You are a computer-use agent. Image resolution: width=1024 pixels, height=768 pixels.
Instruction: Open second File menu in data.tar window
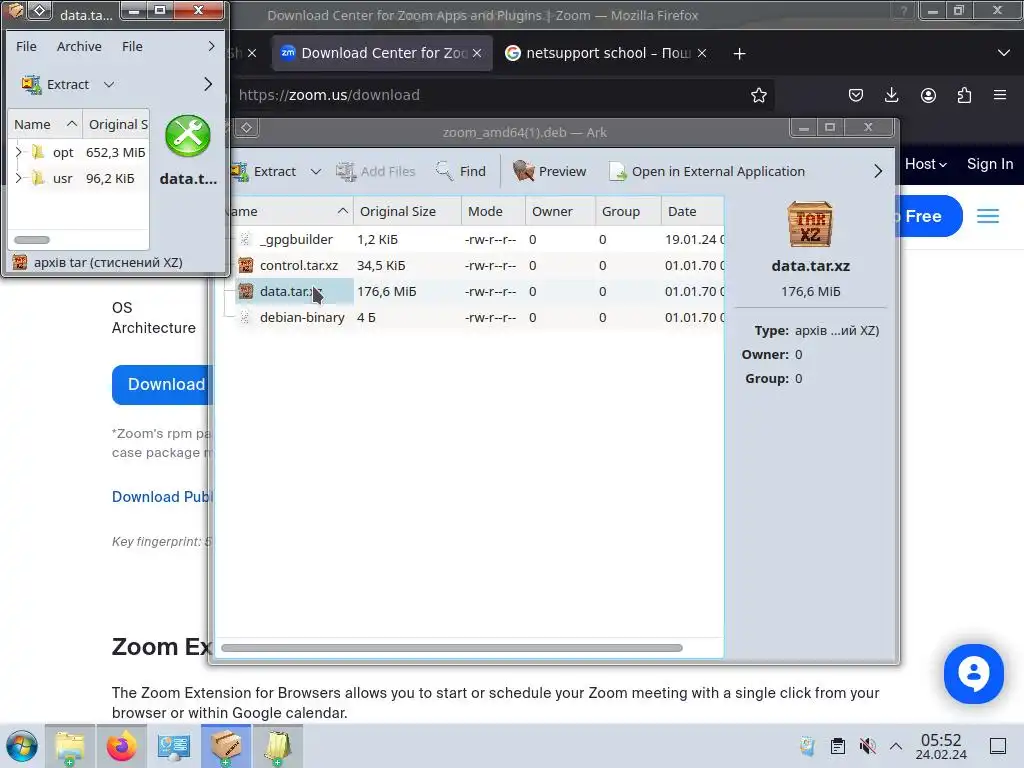click(x=132, y=46)
